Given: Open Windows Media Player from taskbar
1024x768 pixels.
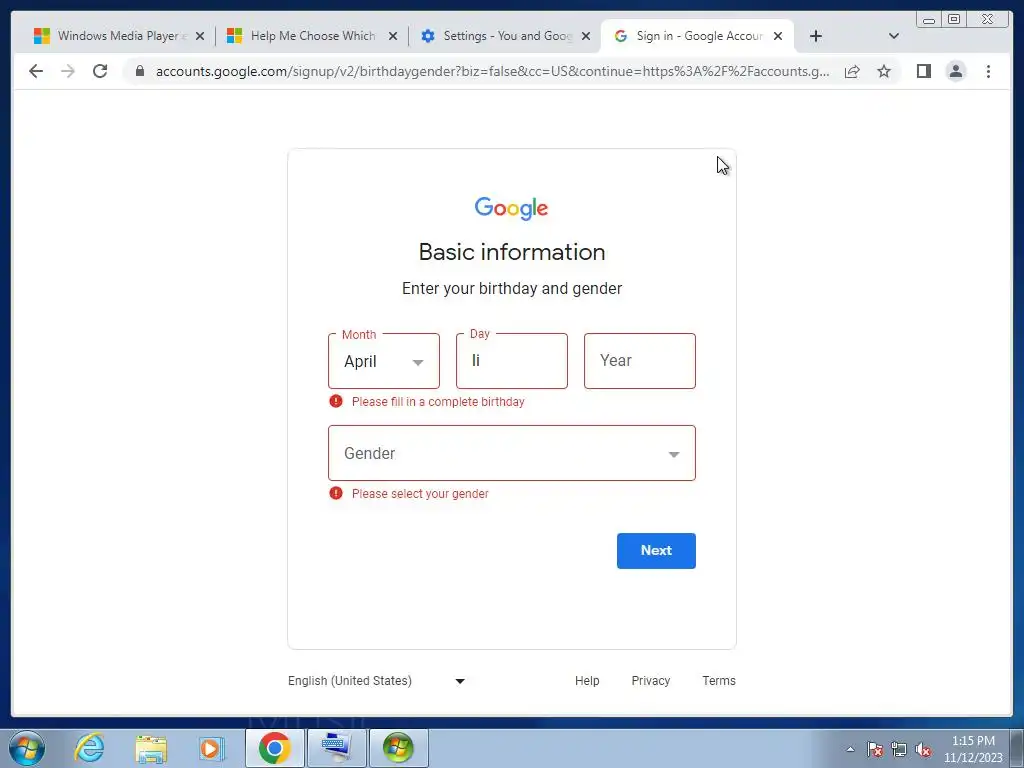Looking at the screenshot, I should pos(211,748).
